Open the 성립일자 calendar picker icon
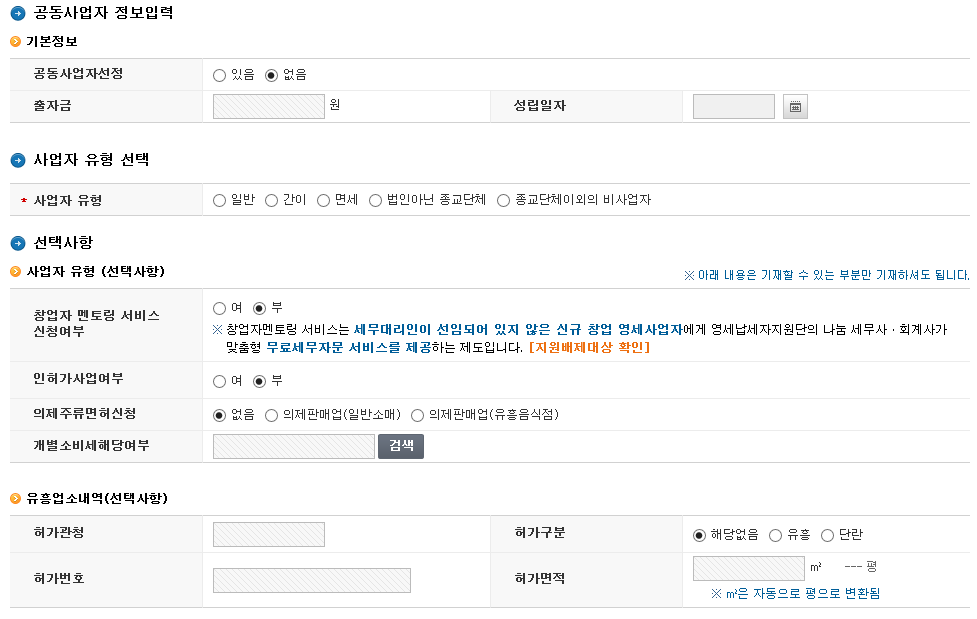The width and height of the screenshot is (977, 619). point(795,107)
